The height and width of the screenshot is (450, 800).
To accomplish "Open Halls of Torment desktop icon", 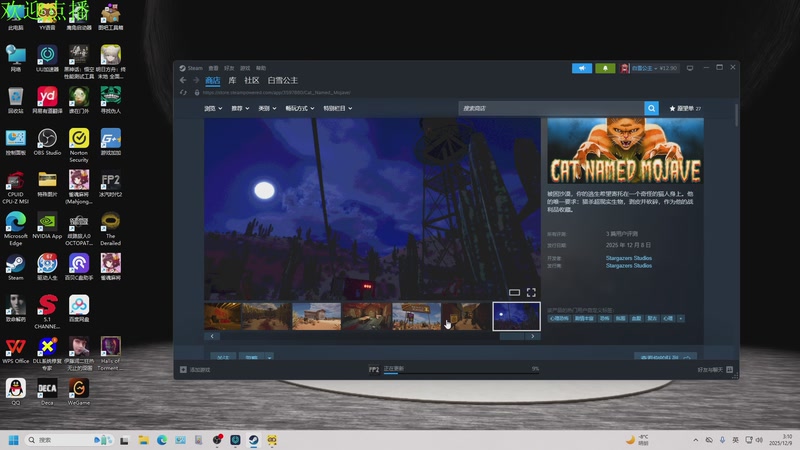I will pos(110,353).
